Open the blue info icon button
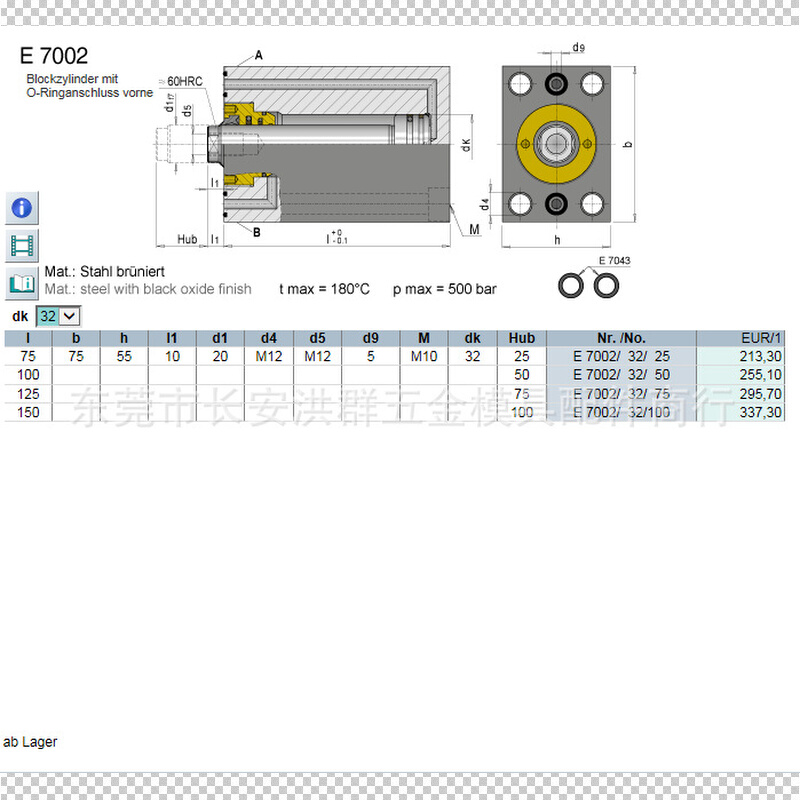Viewport: 800px width, 800px height. (x=22, y=208)
